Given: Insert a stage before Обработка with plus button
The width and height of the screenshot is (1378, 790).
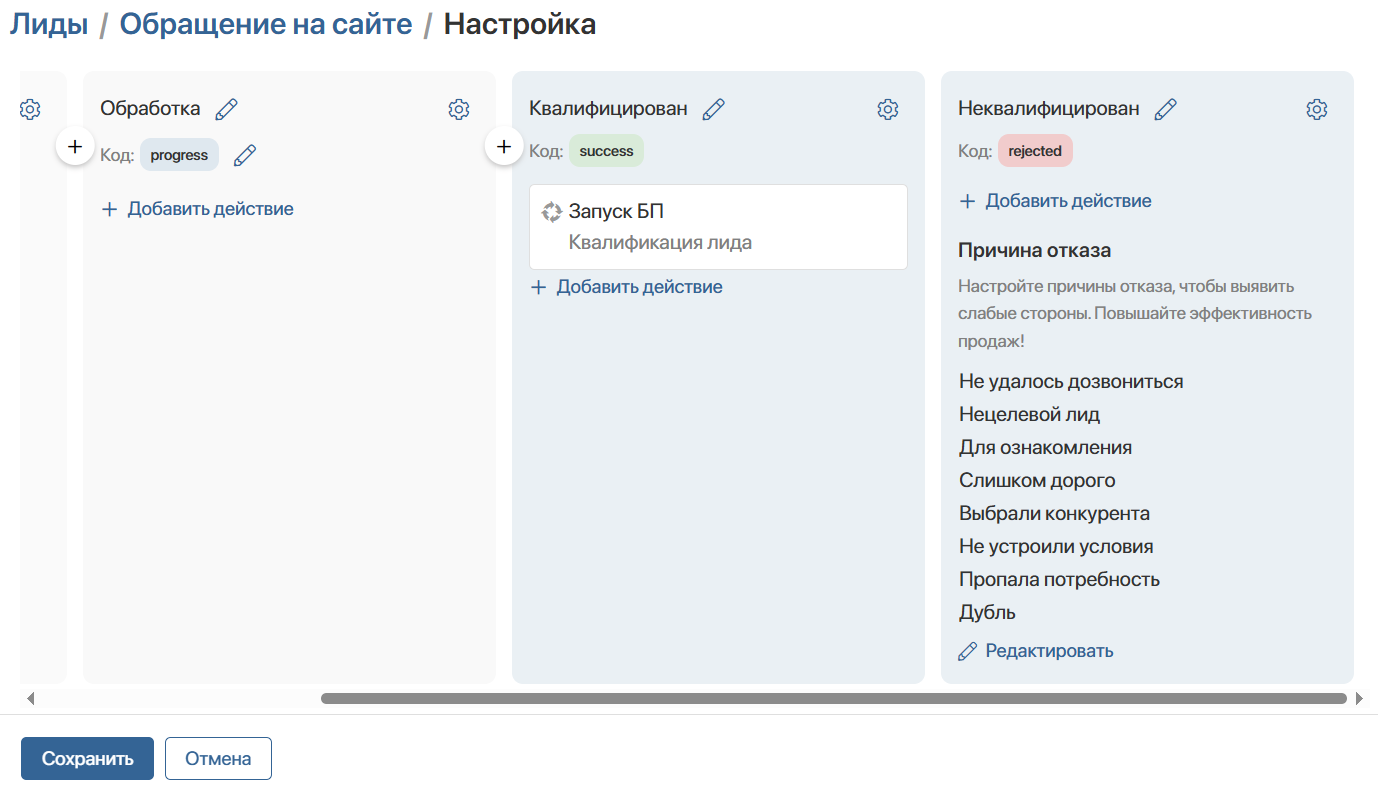Looking at the screenshot, I should coord(75,146).
